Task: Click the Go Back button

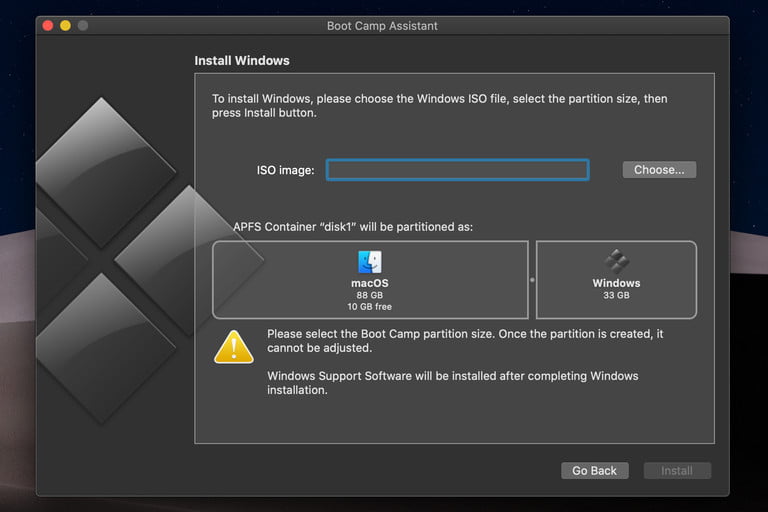Action: (x=595, y=470)
